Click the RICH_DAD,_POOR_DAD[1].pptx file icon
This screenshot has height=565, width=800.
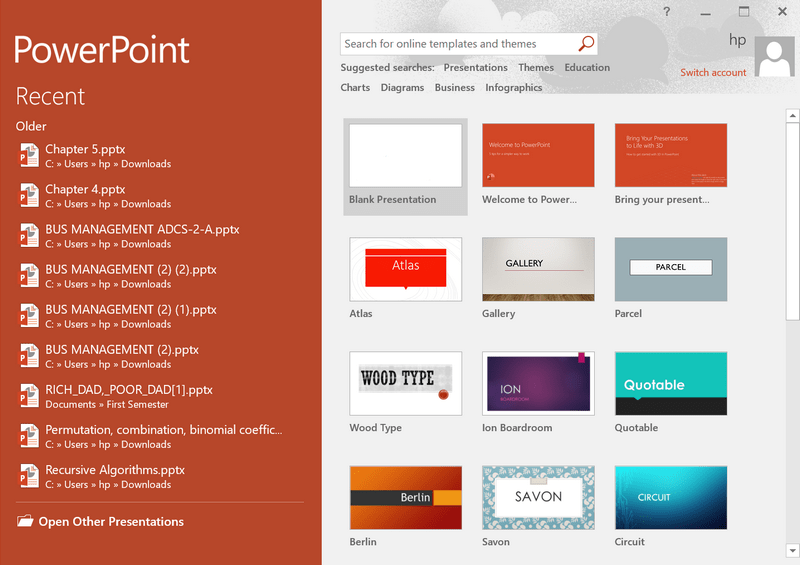click(29, 396)
